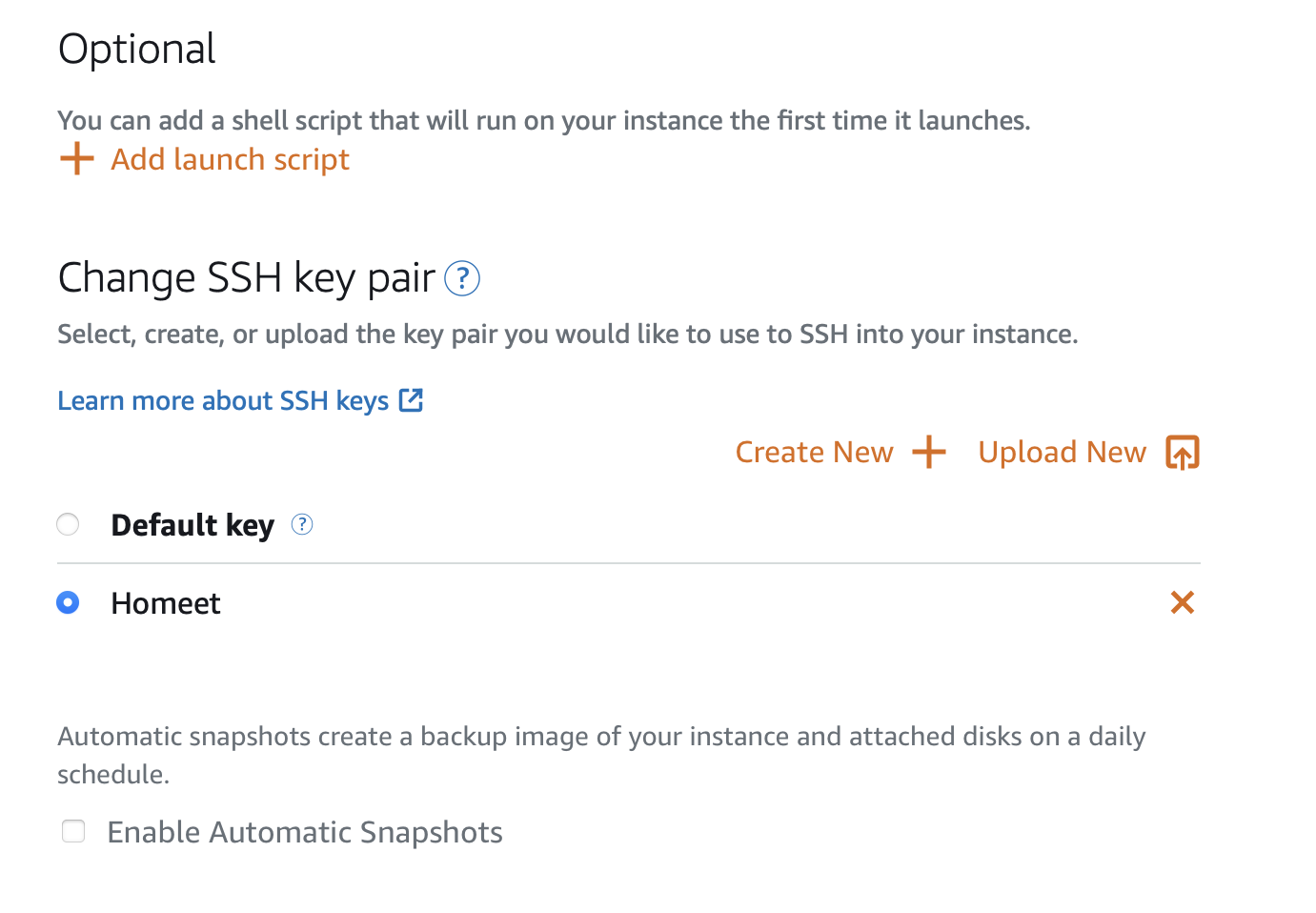This screenshot has height=913, width=1316.
Task: Select the Homeet radio button
Action: [68, 602]
